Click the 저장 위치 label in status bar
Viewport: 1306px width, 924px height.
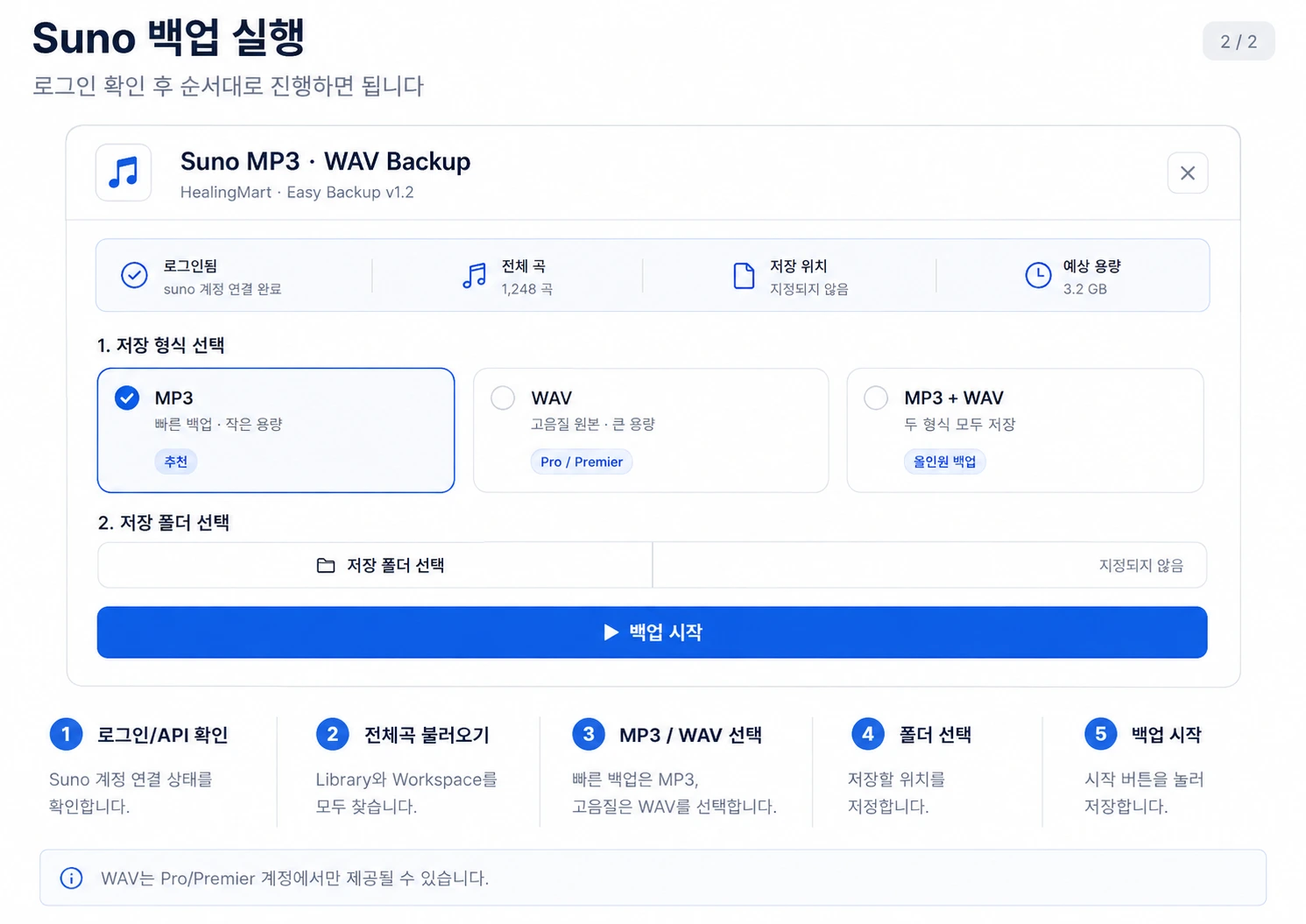tap(799, 266)
